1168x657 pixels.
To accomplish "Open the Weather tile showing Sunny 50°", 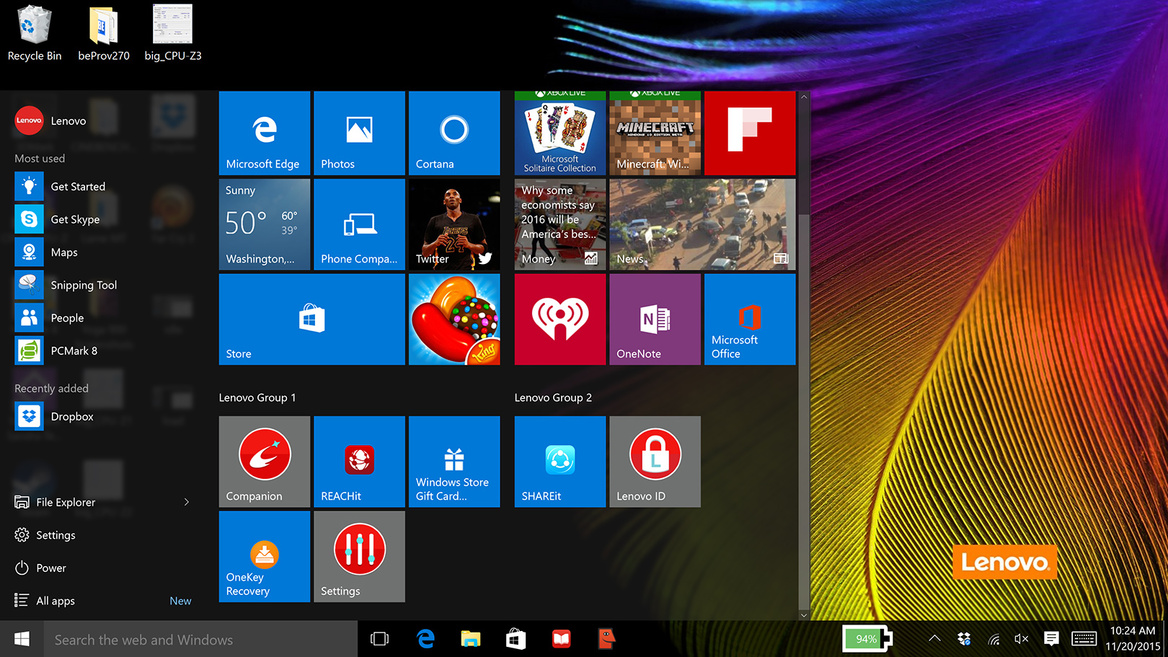I will click(264, 224).
